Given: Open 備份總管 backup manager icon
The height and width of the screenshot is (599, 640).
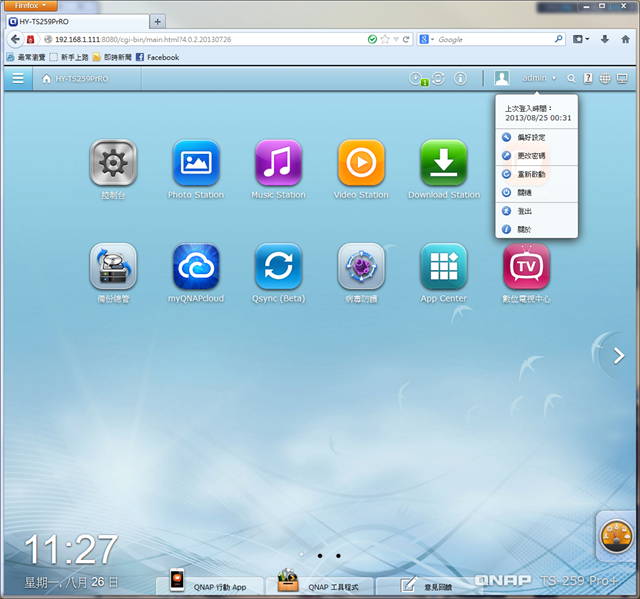Looking at the screenshot, I should pos(113,266).
